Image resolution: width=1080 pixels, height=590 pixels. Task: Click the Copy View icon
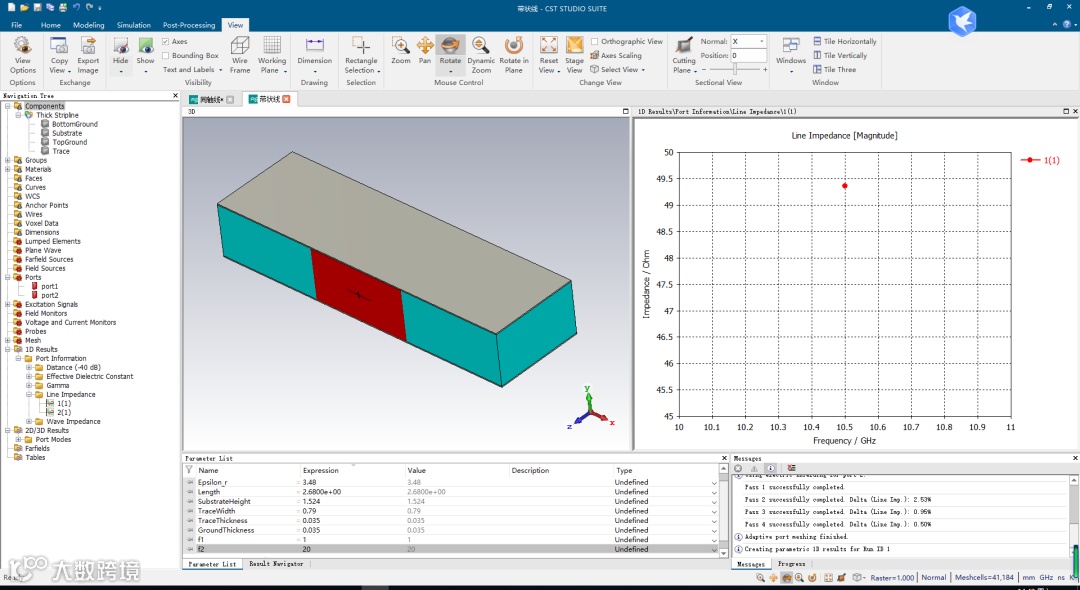(59, 46)
